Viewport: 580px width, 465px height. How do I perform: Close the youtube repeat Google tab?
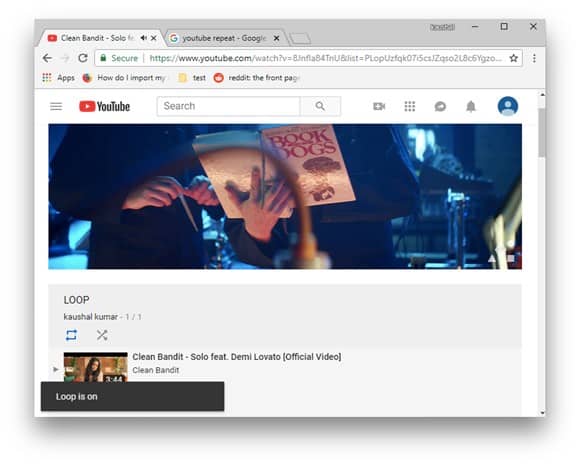pyautogui.click(x=276, y=38)
